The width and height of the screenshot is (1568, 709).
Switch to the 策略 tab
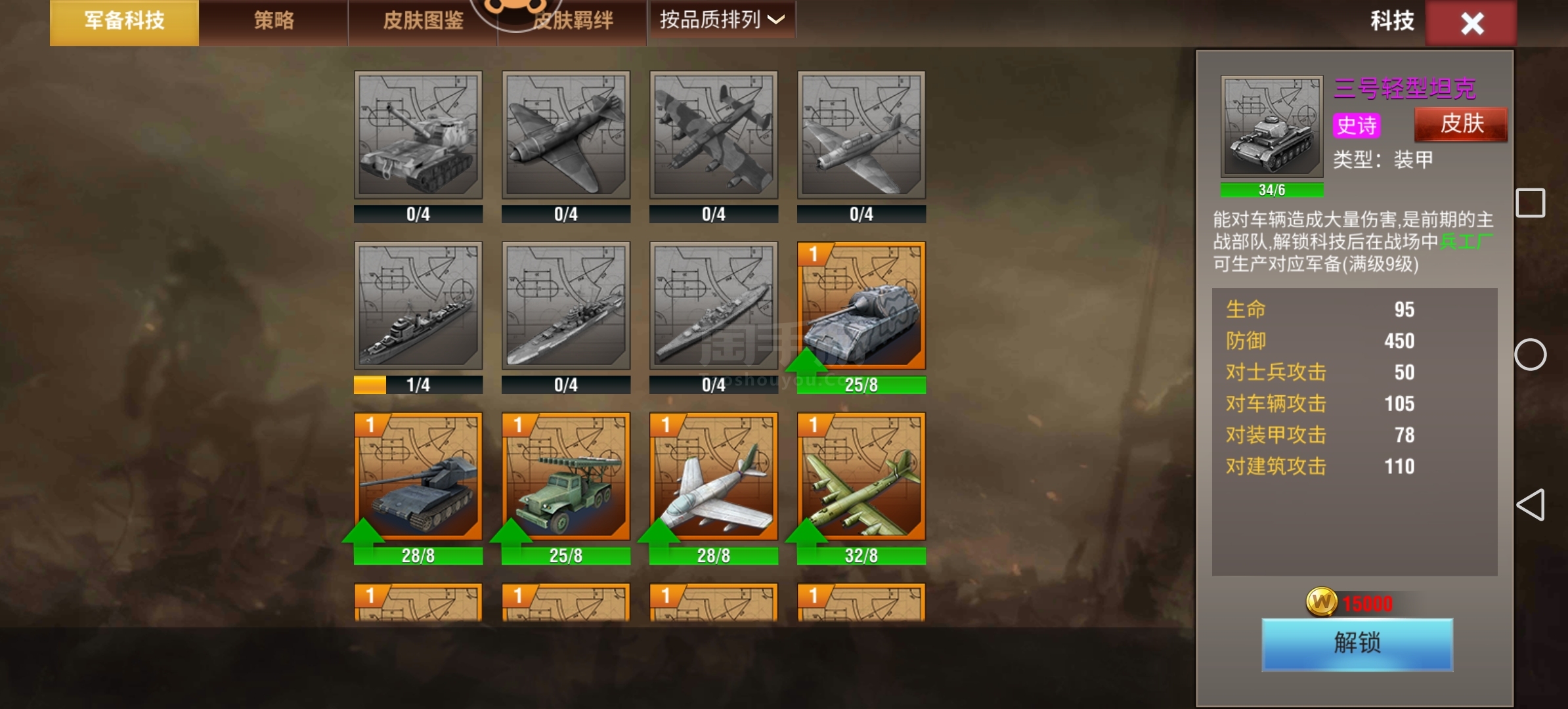[x=274, y=22]
